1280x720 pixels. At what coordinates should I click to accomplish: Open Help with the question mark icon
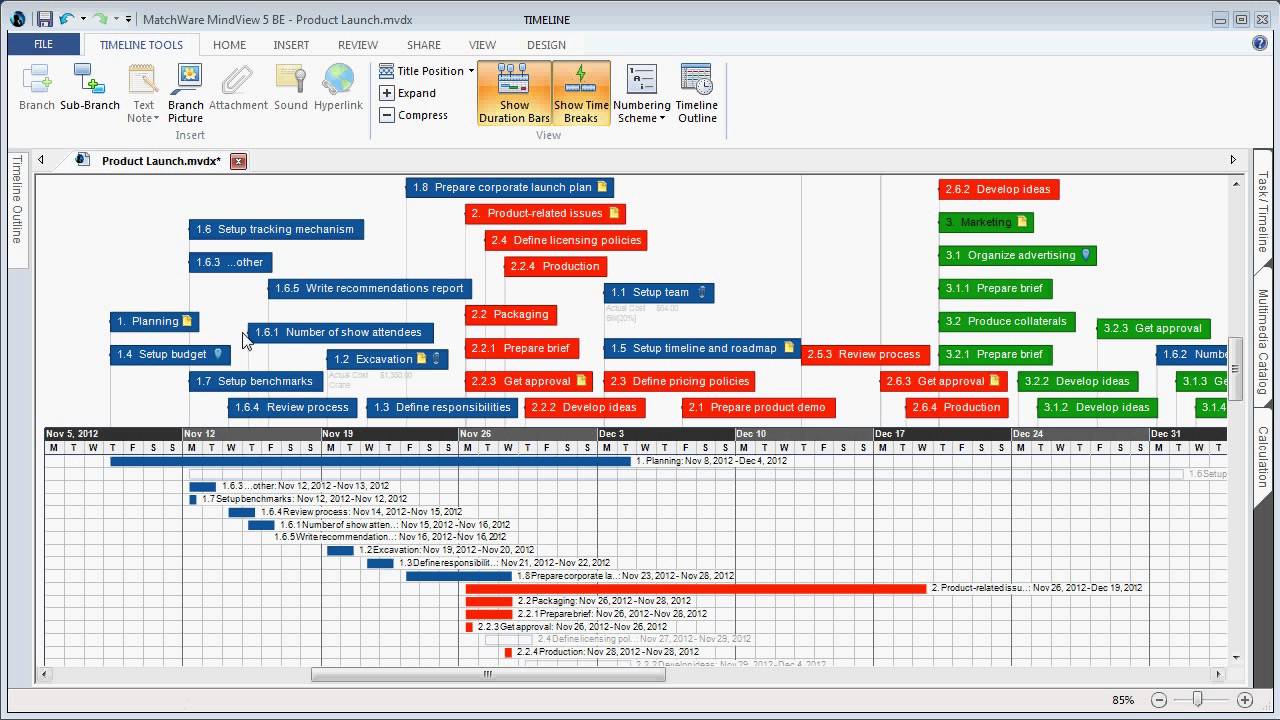(1260, 44)
